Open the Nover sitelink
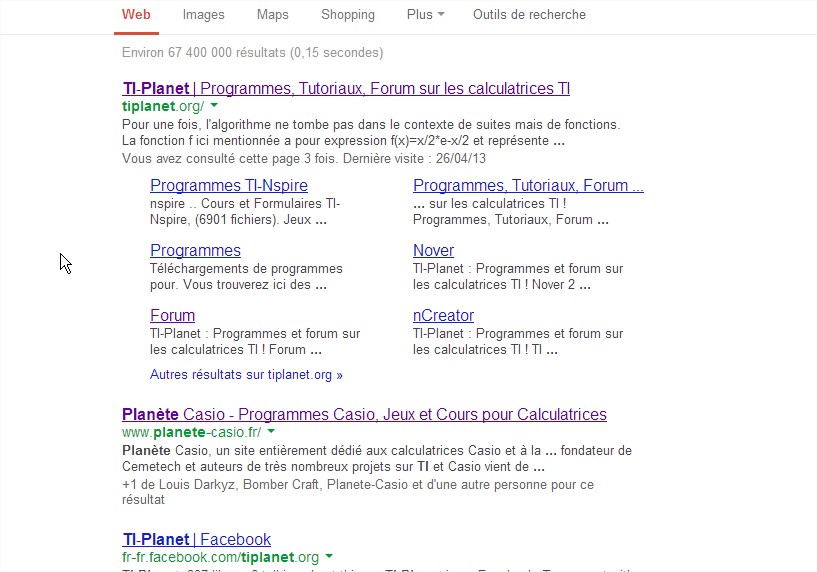The image size is (817, 572). click(434, 251)
